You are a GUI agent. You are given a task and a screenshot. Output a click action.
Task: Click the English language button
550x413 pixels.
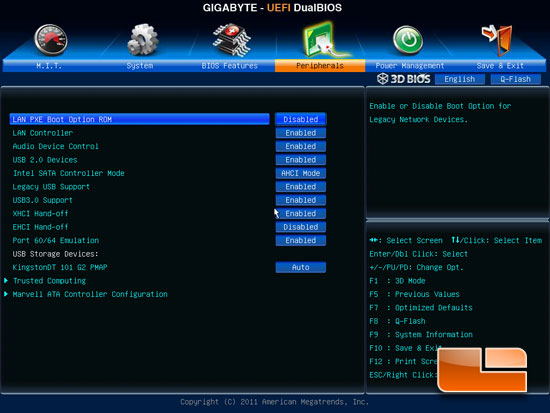(x=460, y=79)
